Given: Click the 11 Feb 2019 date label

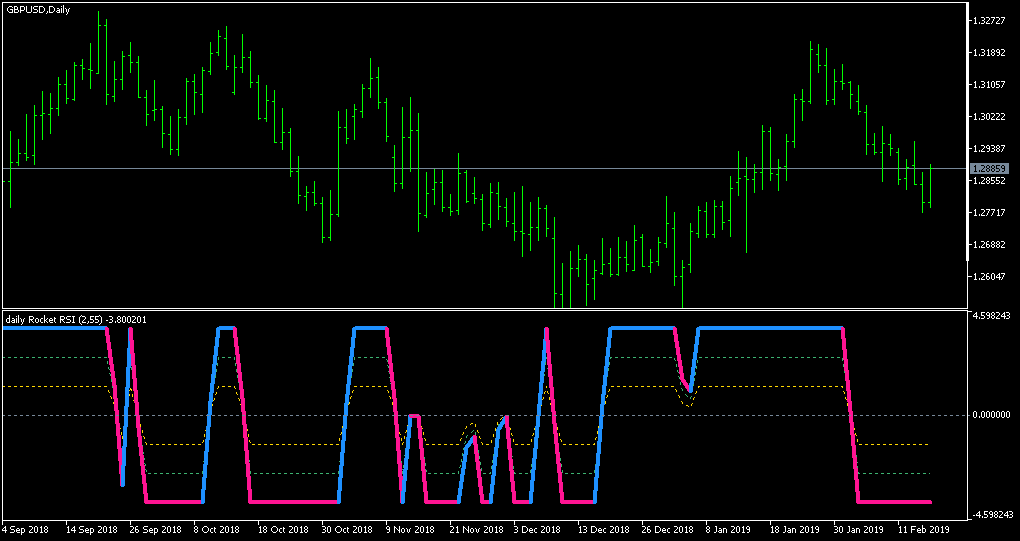Looking at the screenshot, I should tap(923, 529).
